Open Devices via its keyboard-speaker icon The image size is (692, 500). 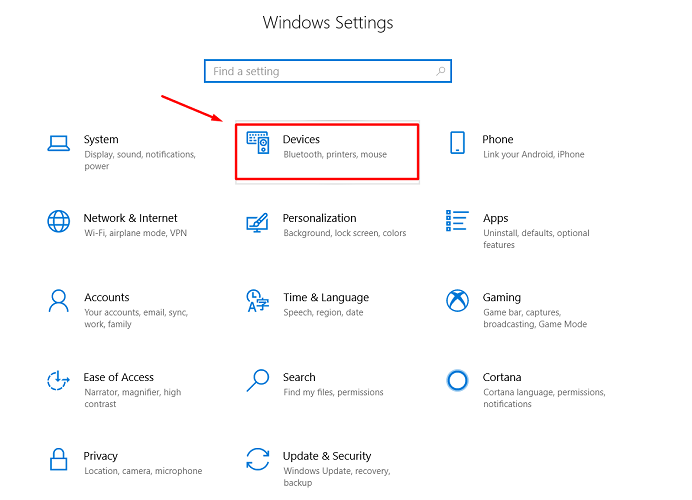tap(258, 144)
